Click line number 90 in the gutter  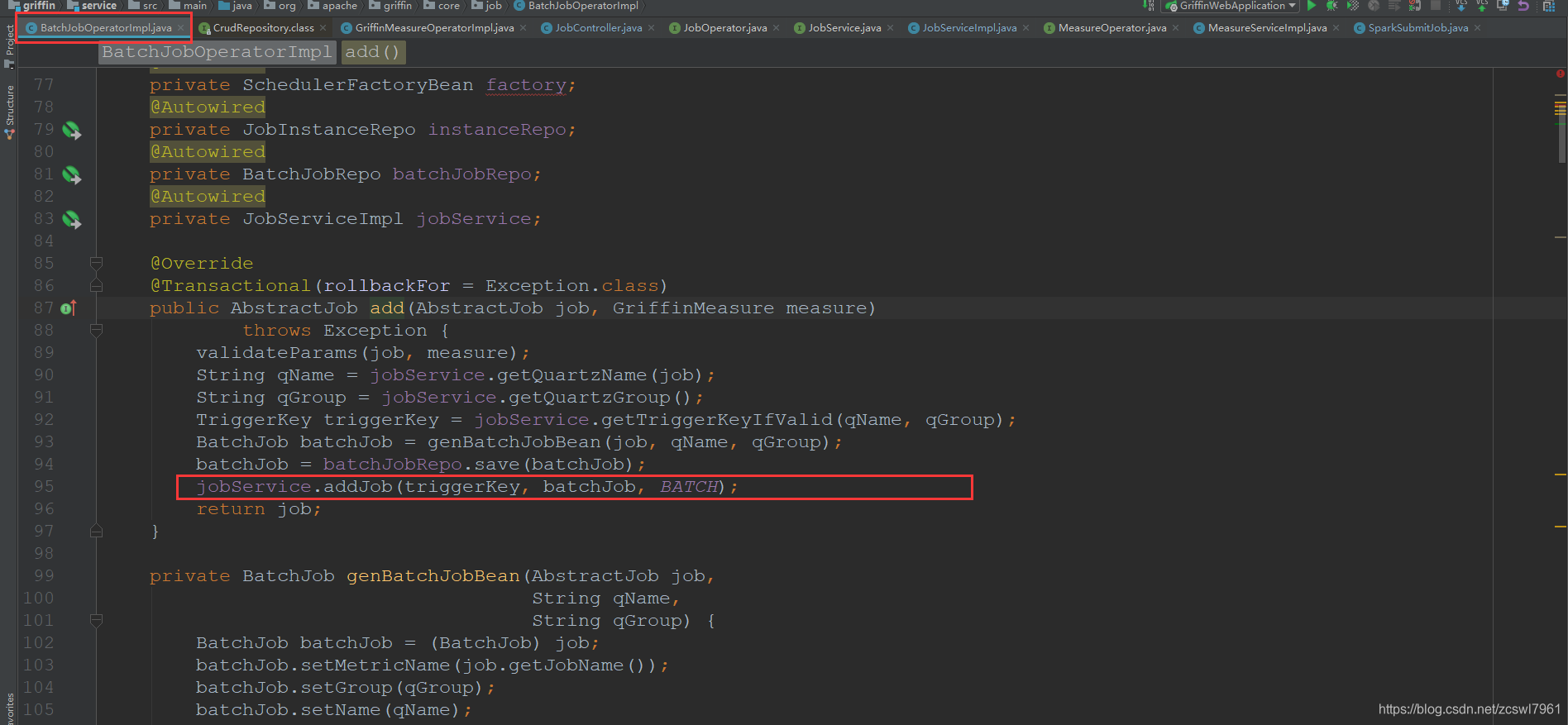[44, 375]
